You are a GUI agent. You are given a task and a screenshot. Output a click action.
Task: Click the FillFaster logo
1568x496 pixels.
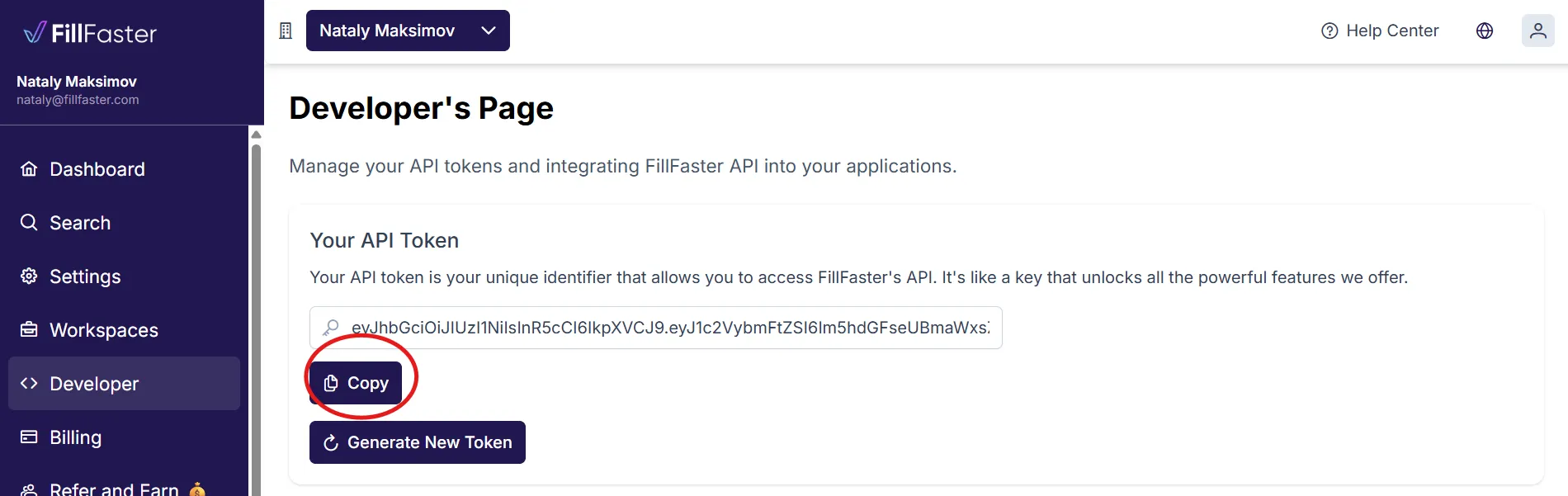tap(90, 33)
